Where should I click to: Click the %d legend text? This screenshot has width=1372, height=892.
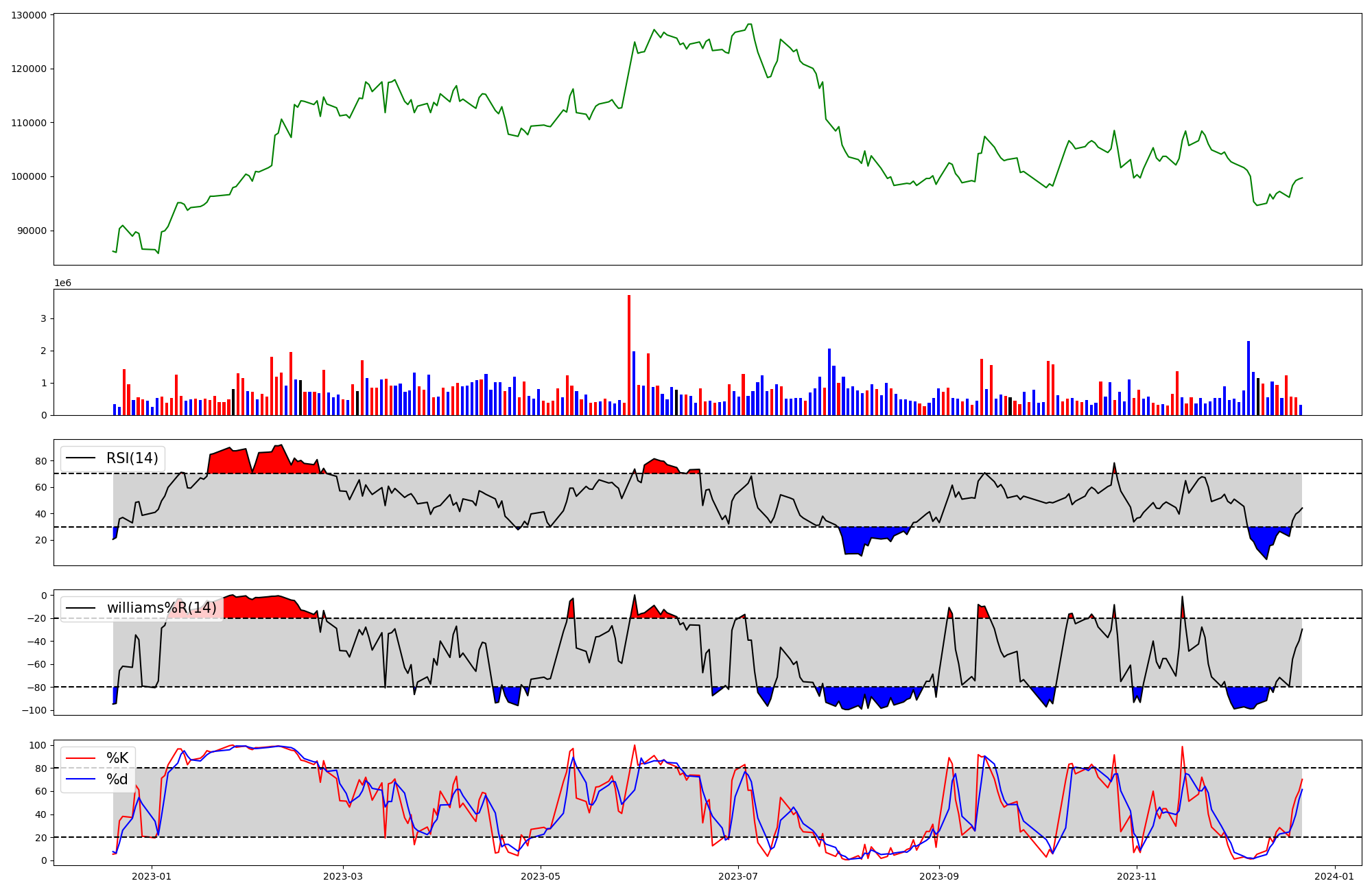(117, 779)
